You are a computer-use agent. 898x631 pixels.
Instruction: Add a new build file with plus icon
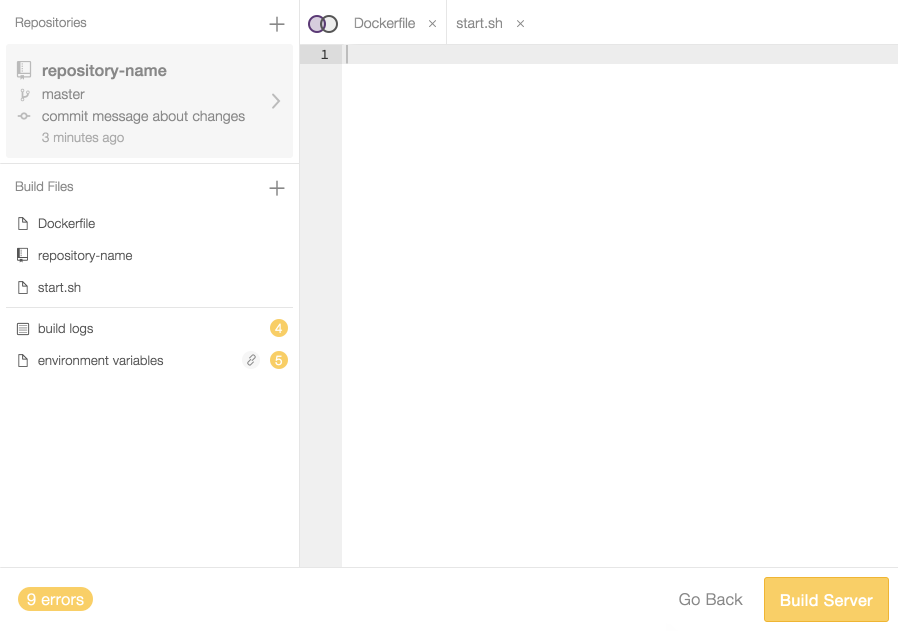tap(277, 188)
